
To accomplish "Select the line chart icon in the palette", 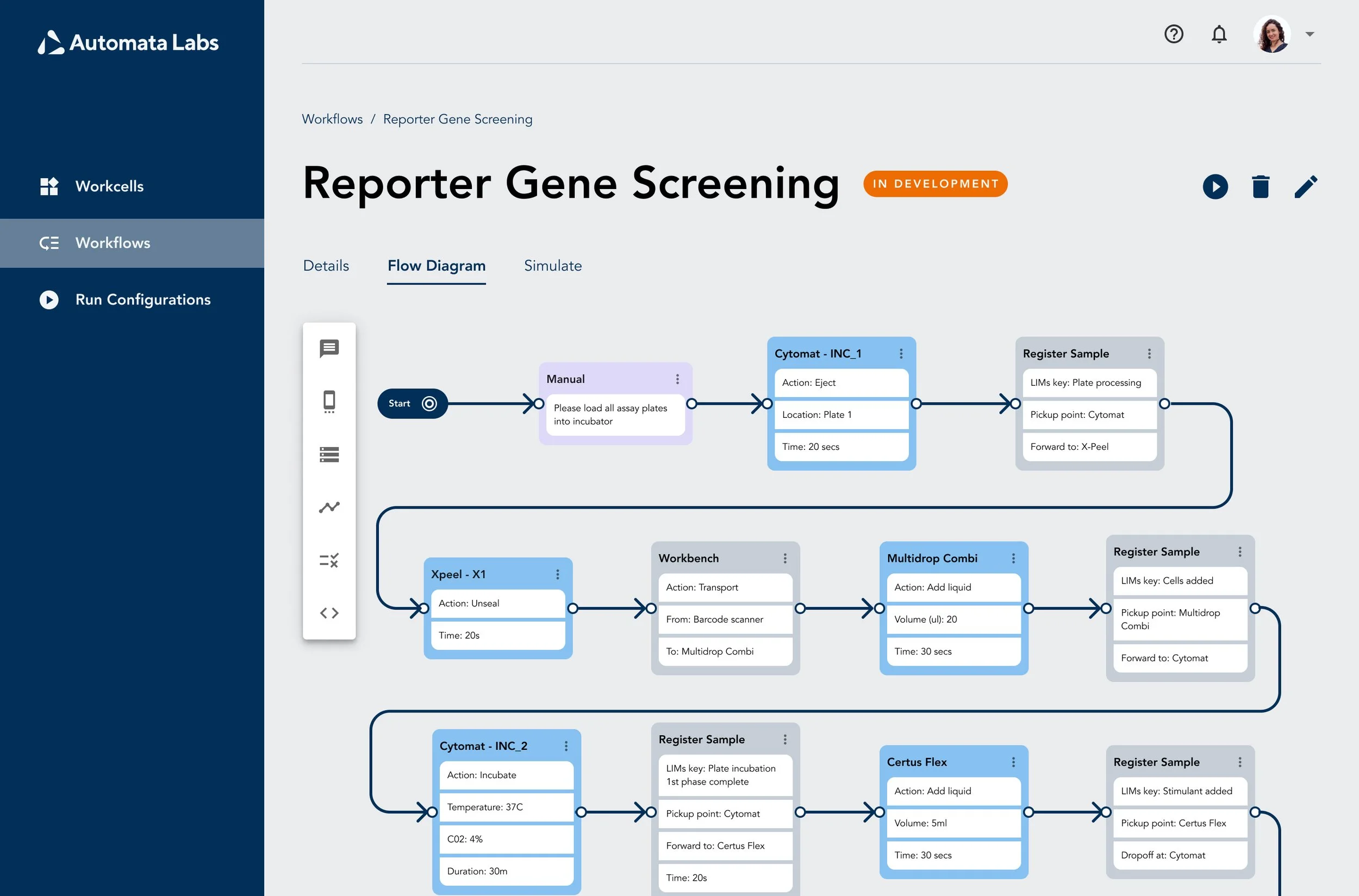I will (329, 507).
